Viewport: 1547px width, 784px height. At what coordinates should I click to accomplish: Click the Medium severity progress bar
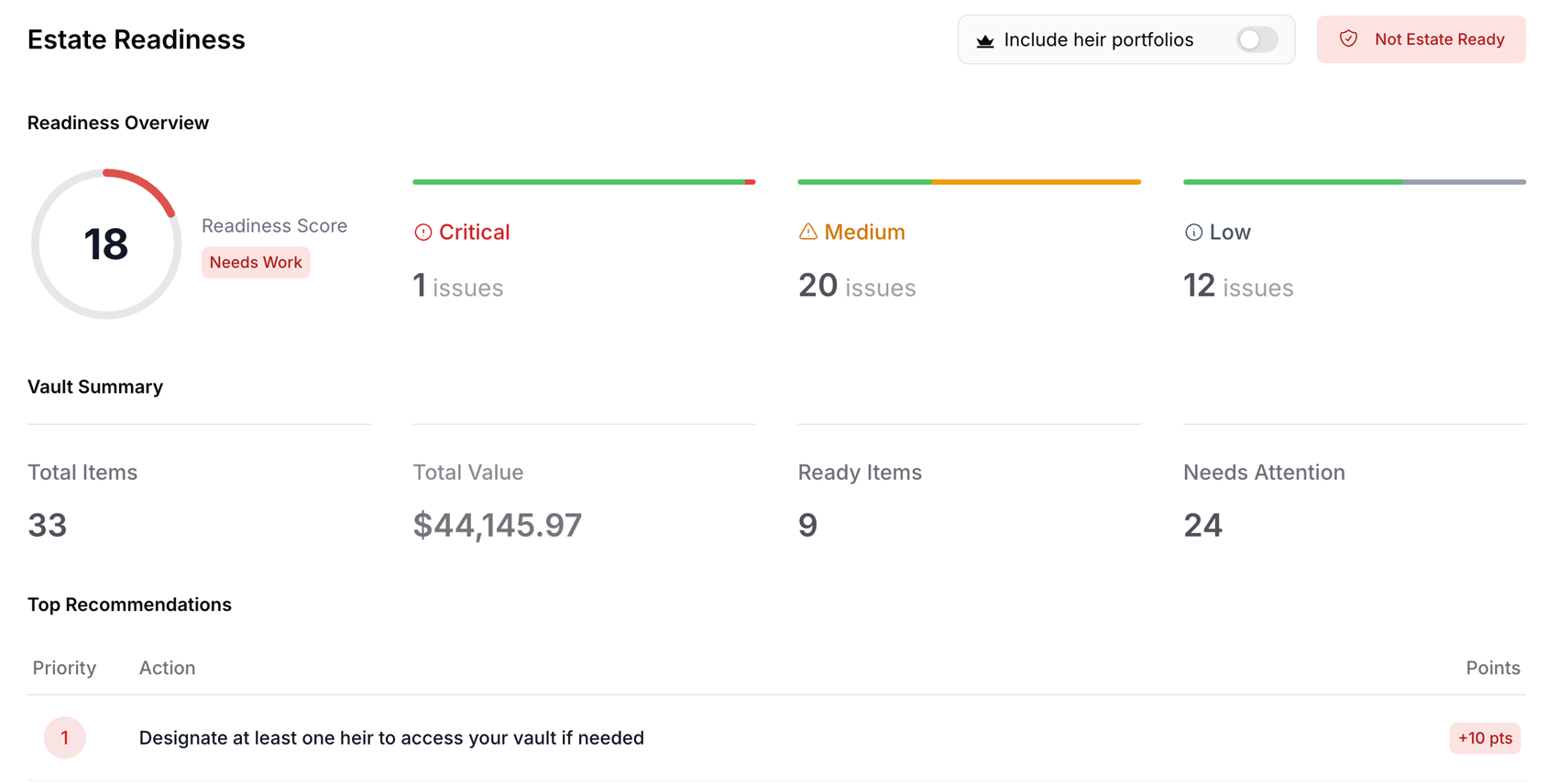pyautogui.click(x=969, y=182)
